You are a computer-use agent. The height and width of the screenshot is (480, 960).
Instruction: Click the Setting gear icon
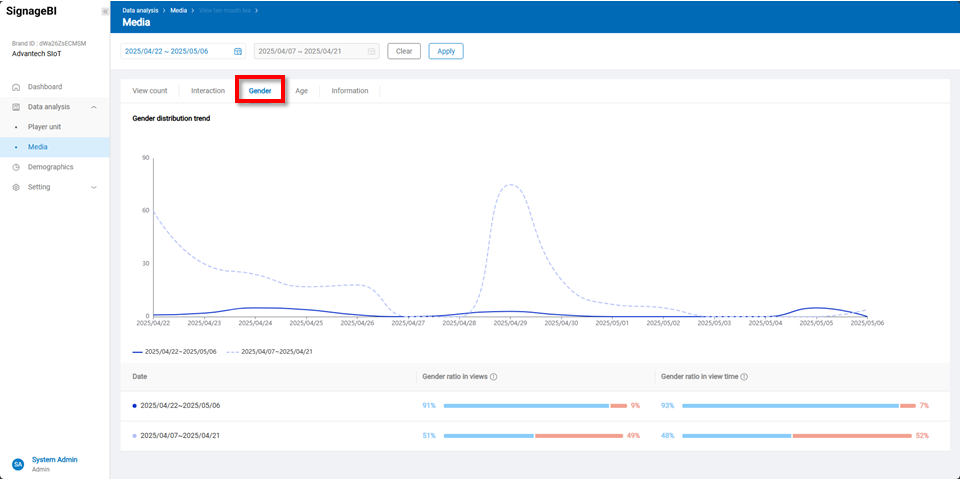(x=16, y=187)
